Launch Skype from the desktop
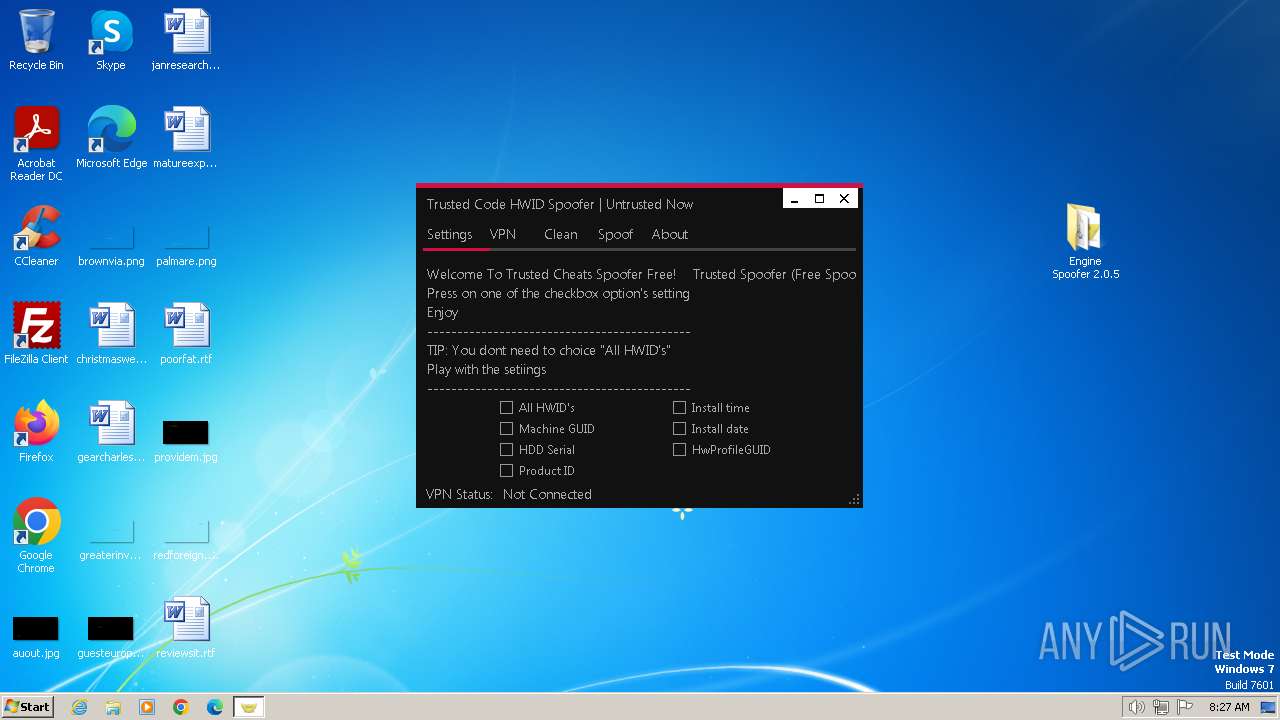 point(110,40)
